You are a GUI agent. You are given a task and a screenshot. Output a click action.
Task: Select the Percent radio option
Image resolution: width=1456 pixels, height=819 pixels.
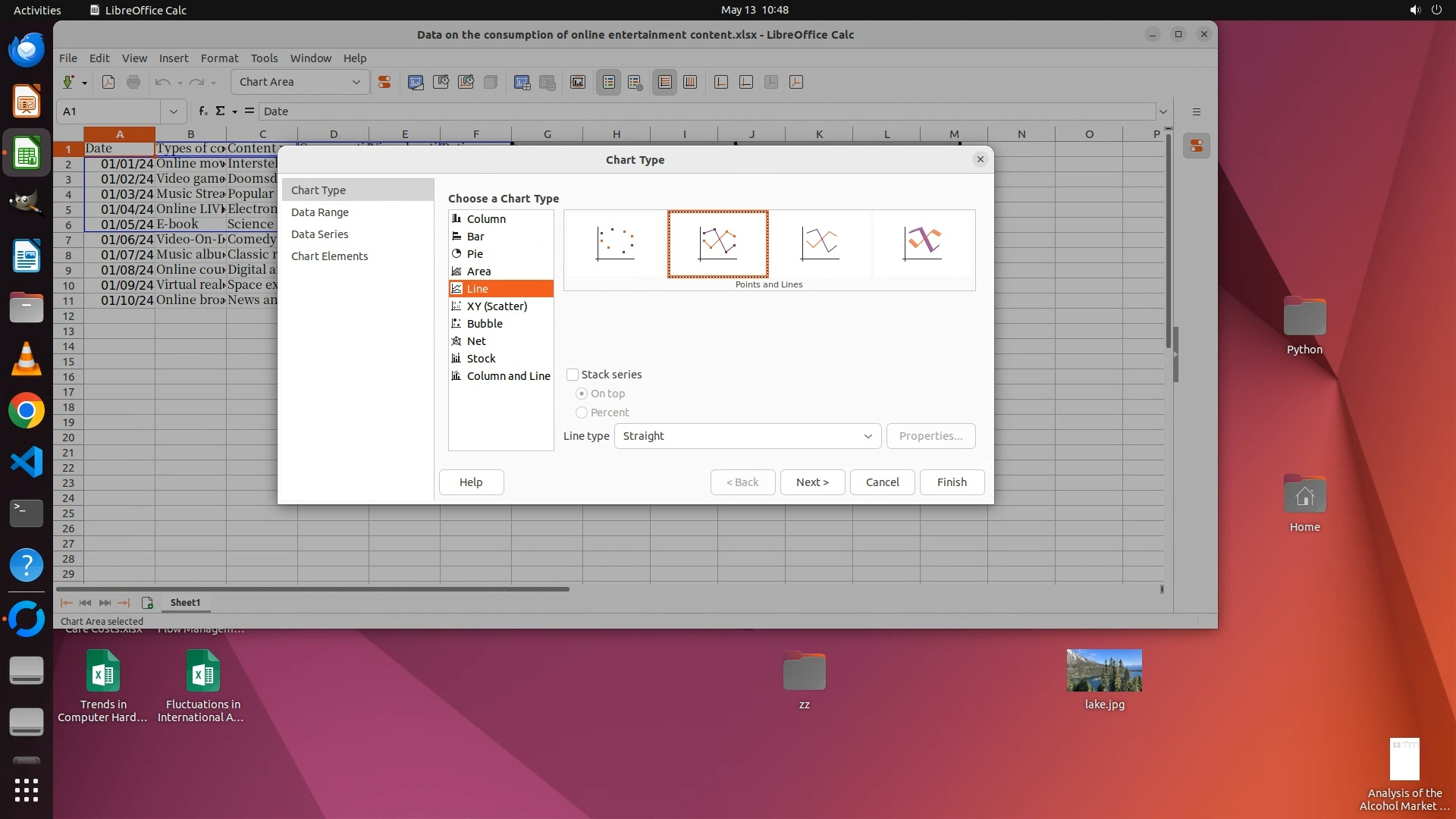(x=582, y=413)
